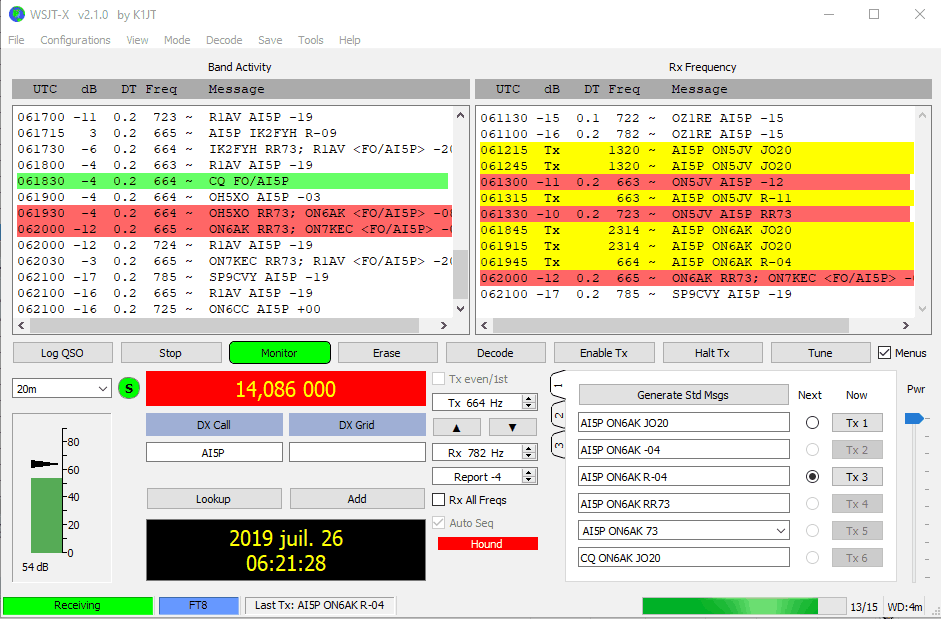941x619 pixels.
Task: Click the Add button
Action: tap(357, 499)
